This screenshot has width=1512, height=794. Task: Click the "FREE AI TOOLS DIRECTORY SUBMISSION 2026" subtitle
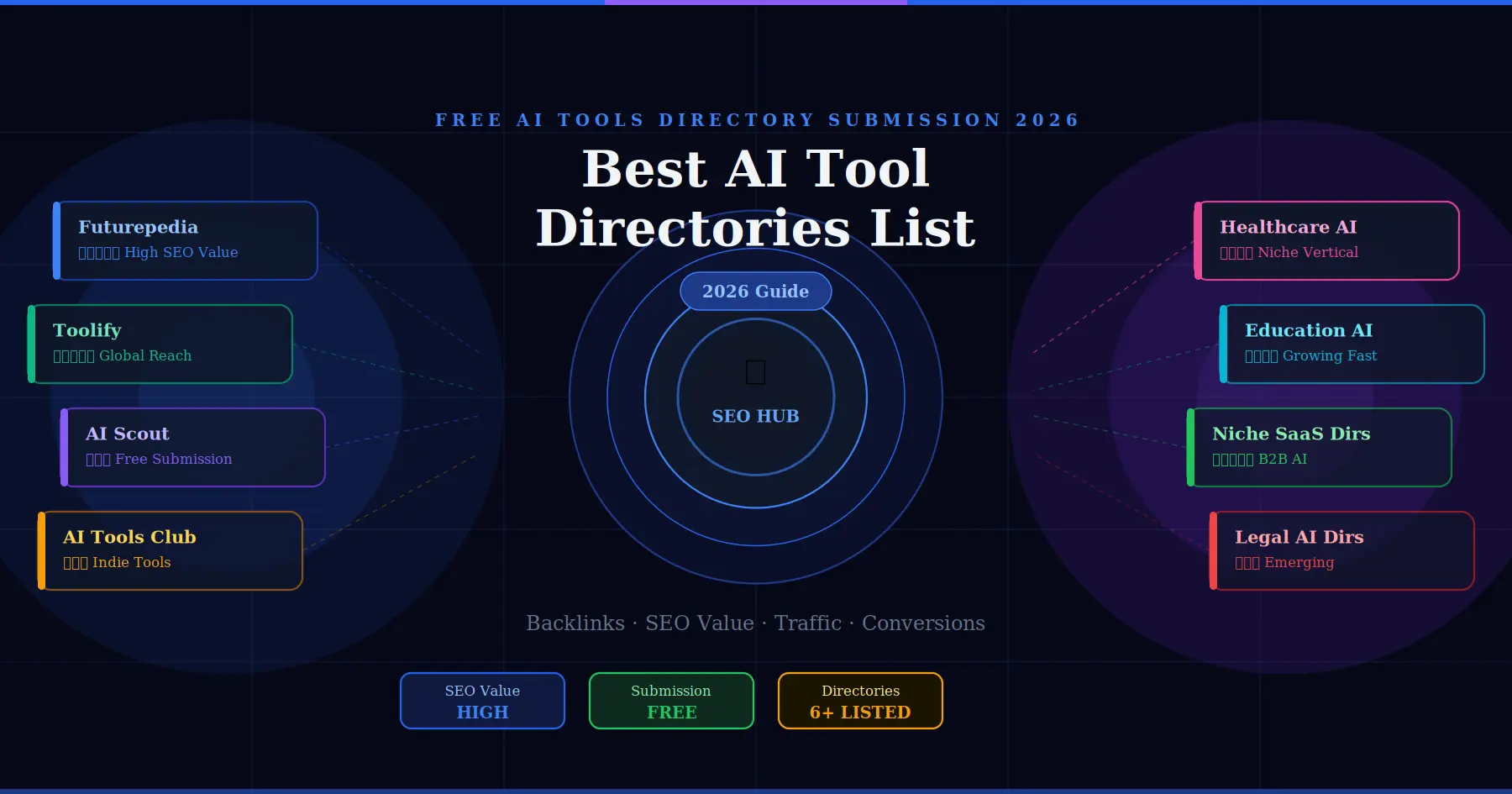pos(756,120)
